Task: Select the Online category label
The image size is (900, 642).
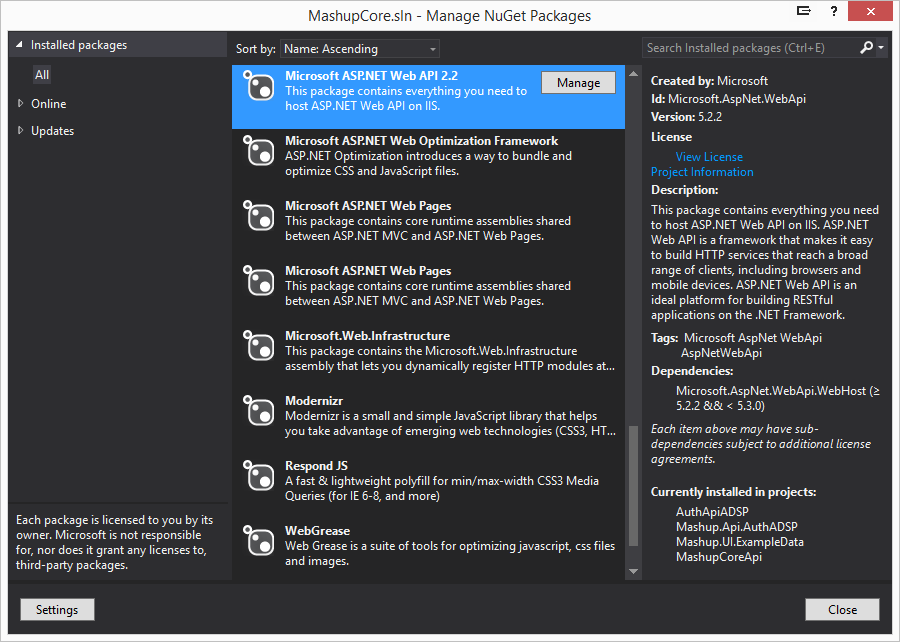Action: [x=49, y=104]
